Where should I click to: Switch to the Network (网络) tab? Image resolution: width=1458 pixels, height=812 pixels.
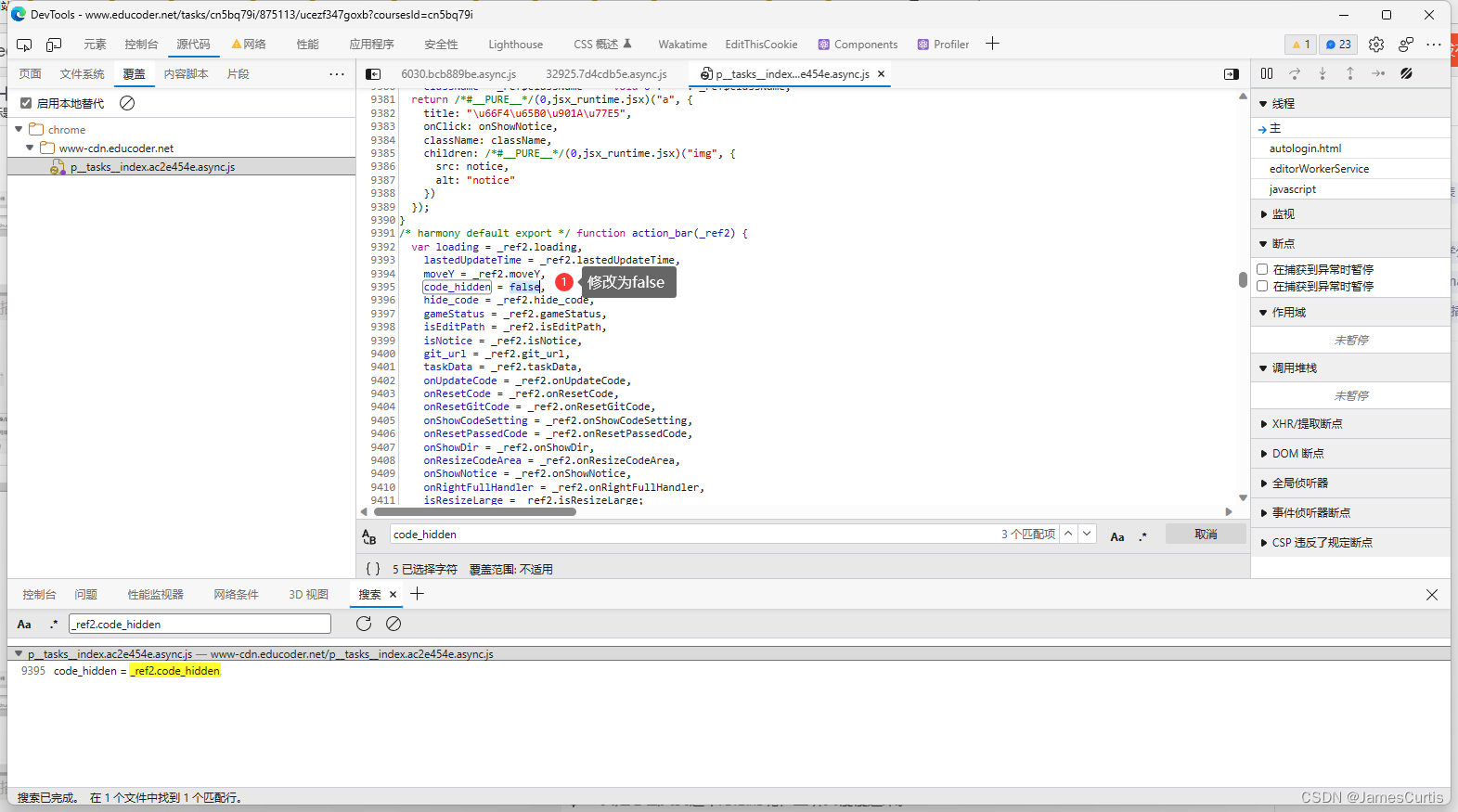(x=249, y=45)
